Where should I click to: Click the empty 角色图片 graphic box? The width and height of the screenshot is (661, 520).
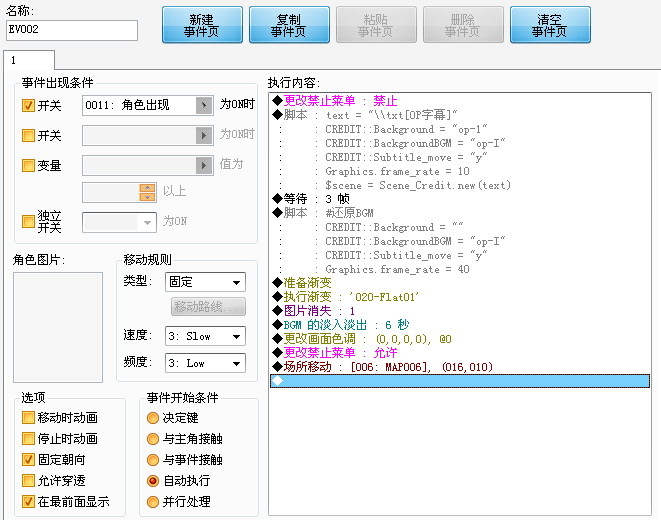(58, 327)
